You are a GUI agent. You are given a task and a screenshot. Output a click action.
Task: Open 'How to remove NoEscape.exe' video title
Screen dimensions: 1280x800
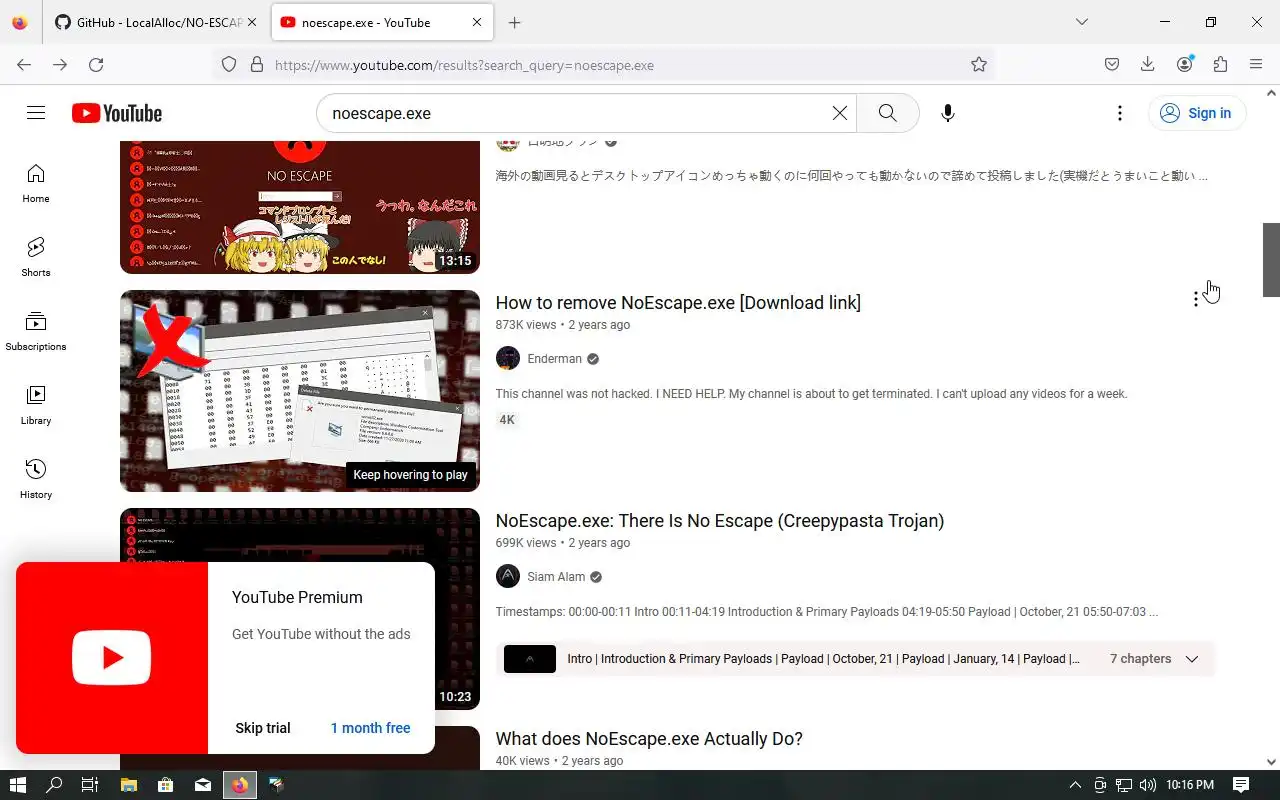(x=678, y=303)
